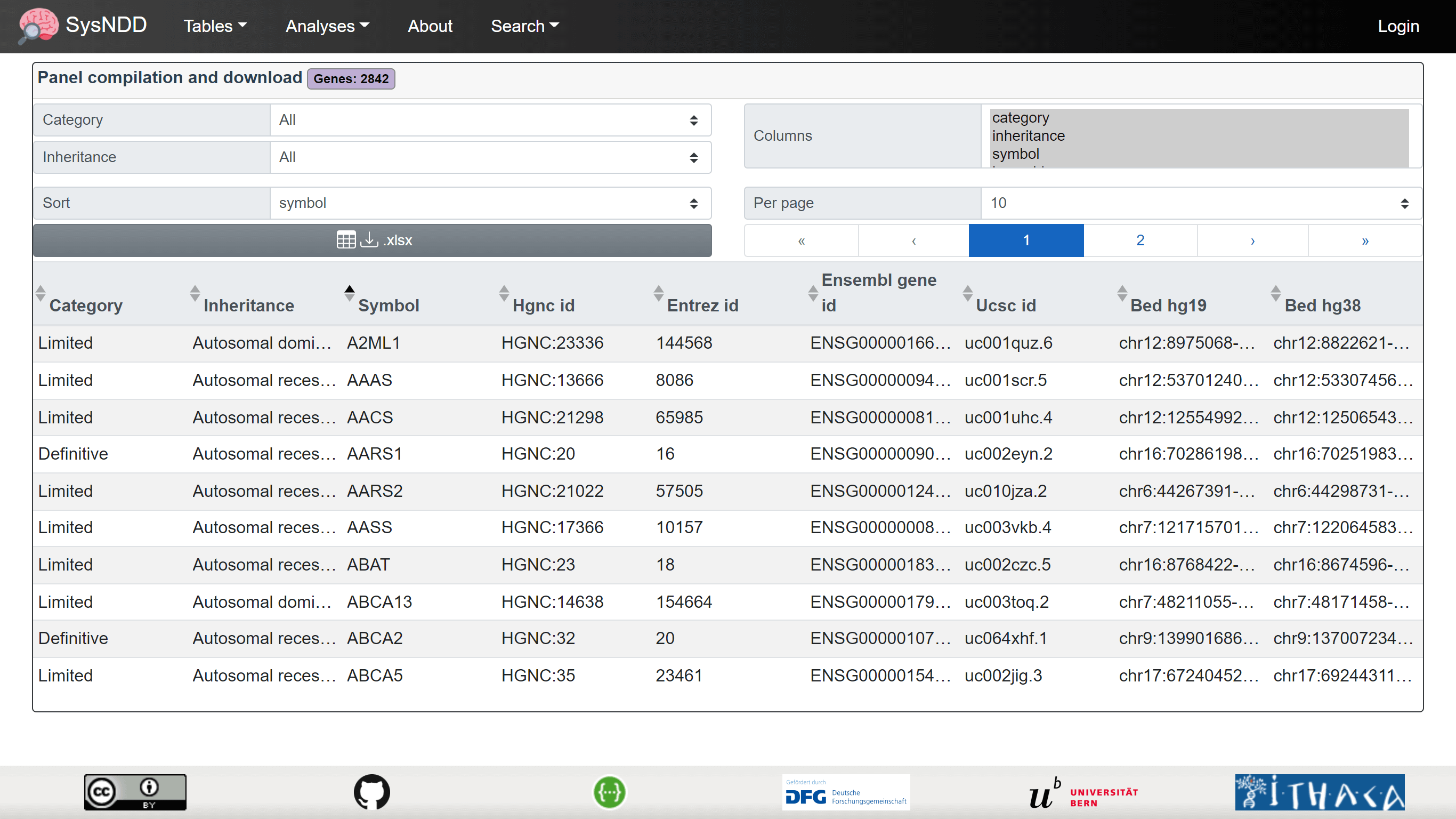Click the Entrez id 23461 cell
The width and height of the screenshot is (1456, 819).
click(x=679, y=676)
